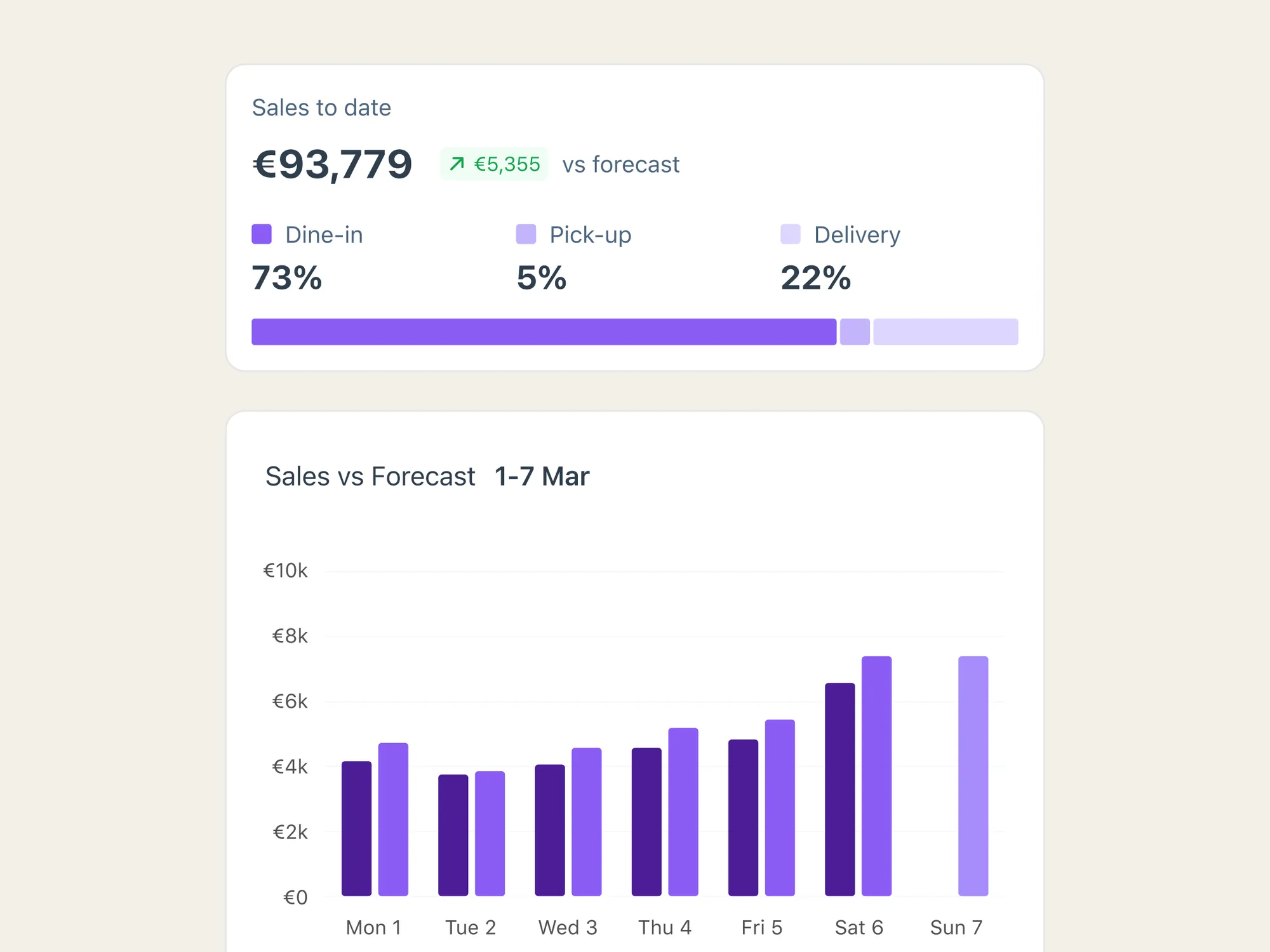Click the dark Sat 6 bar
Viewport: 1270px width, 952px height.
point(839,789)
